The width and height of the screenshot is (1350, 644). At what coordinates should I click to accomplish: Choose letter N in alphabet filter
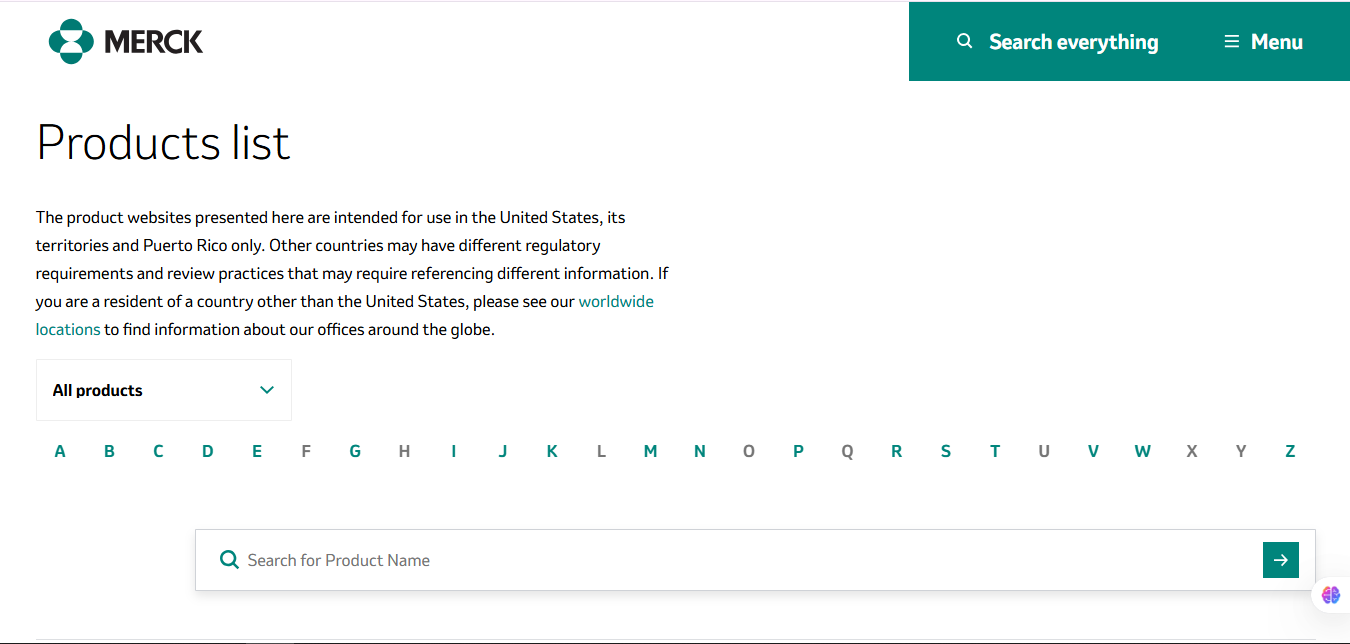click(700, 451)
